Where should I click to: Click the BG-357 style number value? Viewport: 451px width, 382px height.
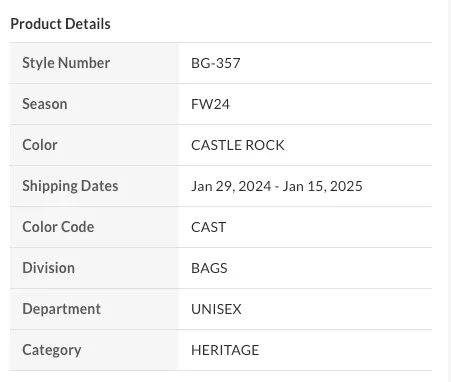[216, 63]
